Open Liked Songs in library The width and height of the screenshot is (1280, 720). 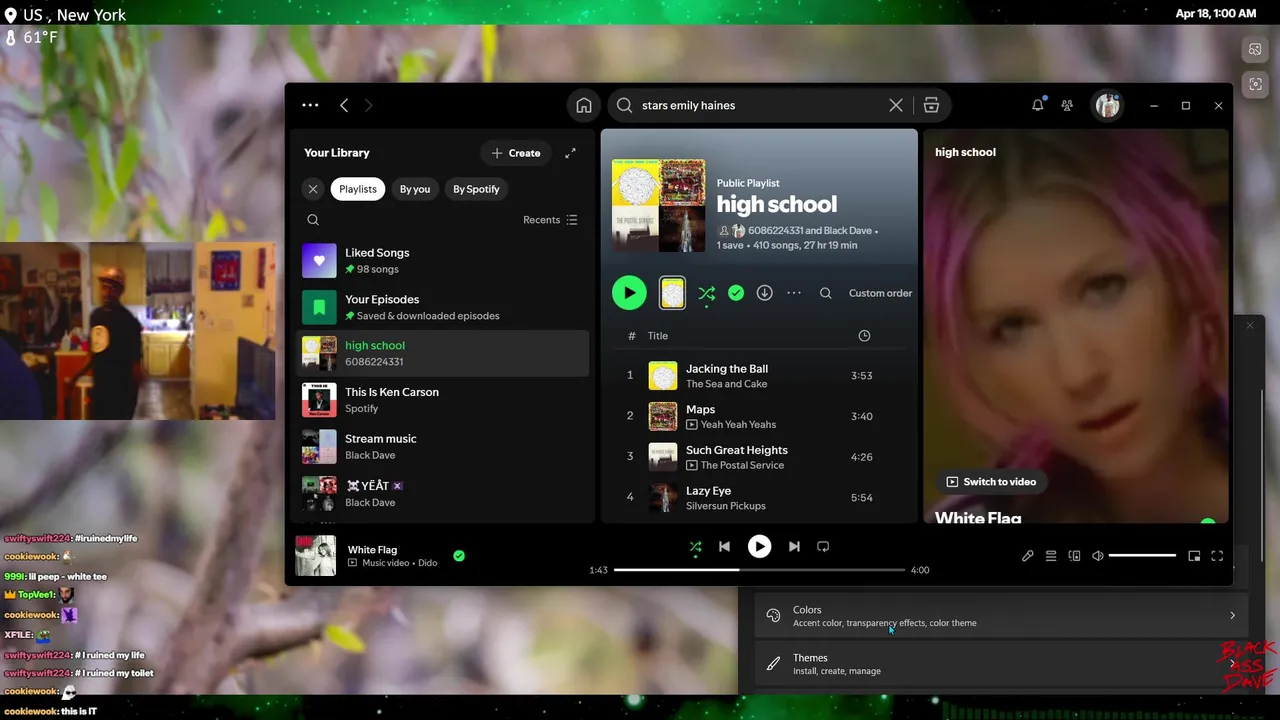tap(442, 261)
